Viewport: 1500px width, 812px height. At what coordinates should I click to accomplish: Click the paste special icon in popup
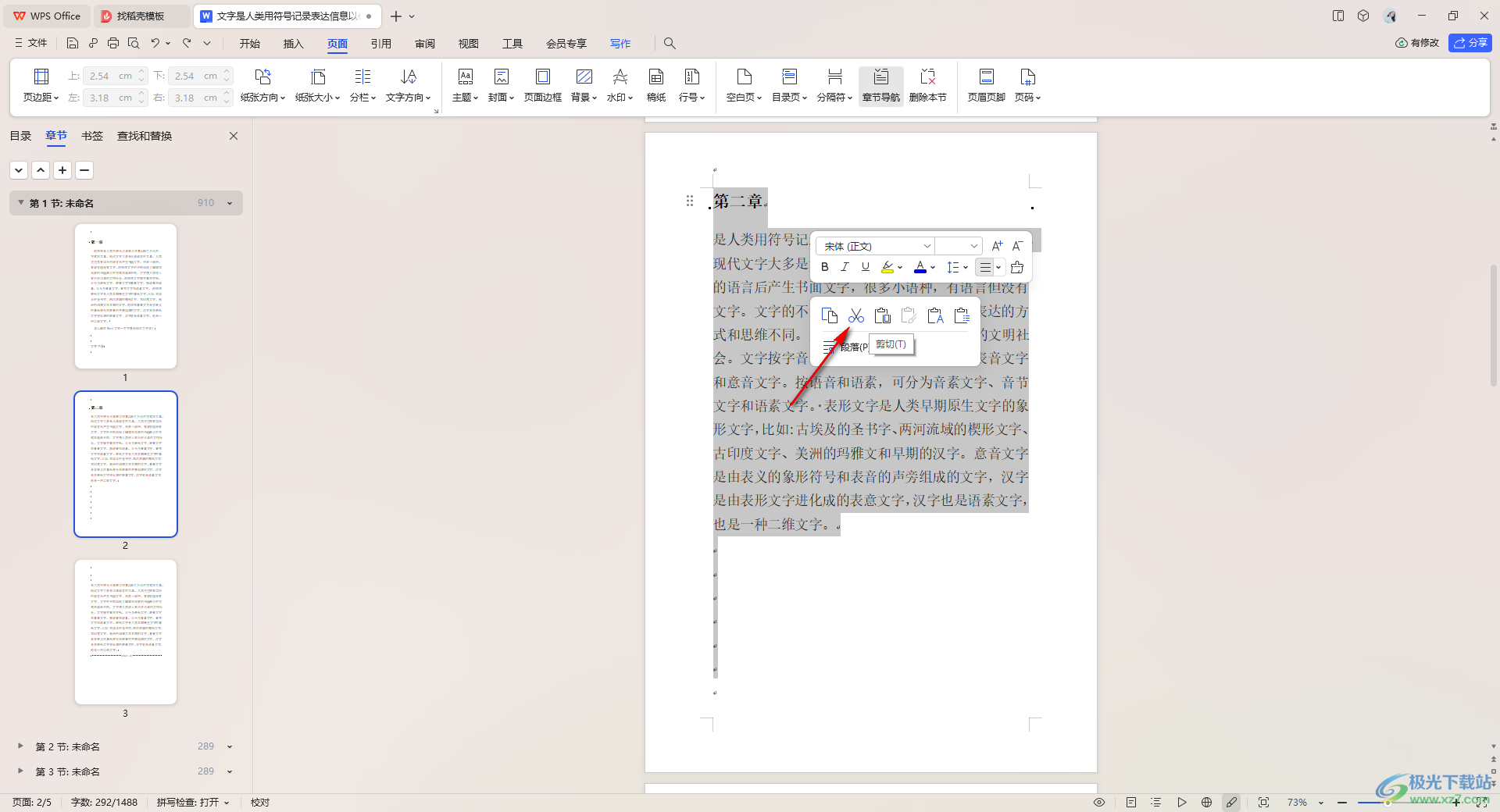[962, 315]
